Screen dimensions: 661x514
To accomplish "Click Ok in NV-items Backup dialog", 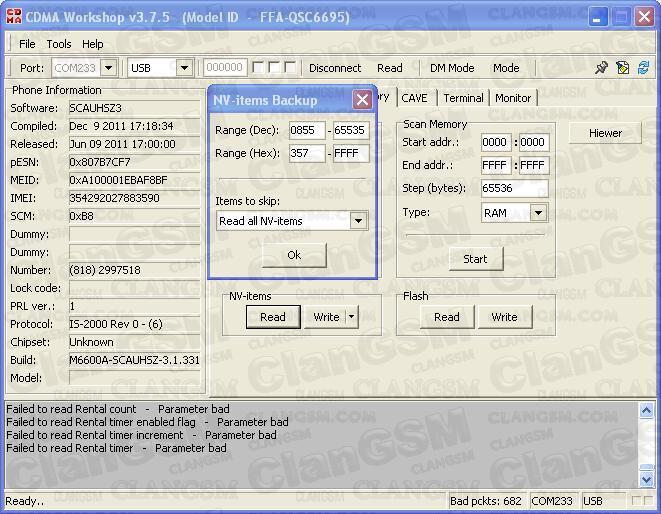I will [x=294, y=255].
